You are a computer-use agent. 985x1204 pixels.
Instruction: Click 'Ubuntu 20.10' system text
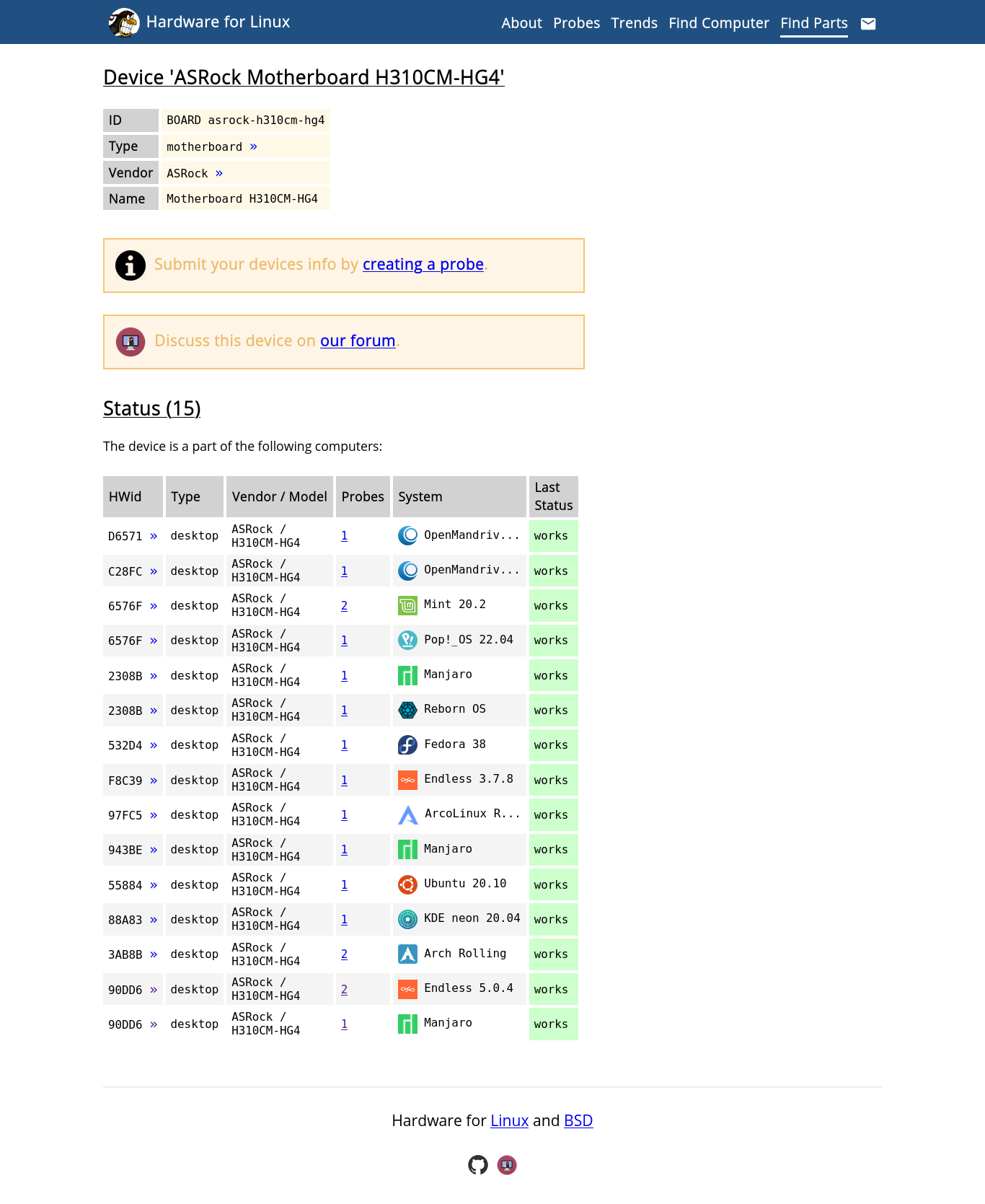(465, 884)
